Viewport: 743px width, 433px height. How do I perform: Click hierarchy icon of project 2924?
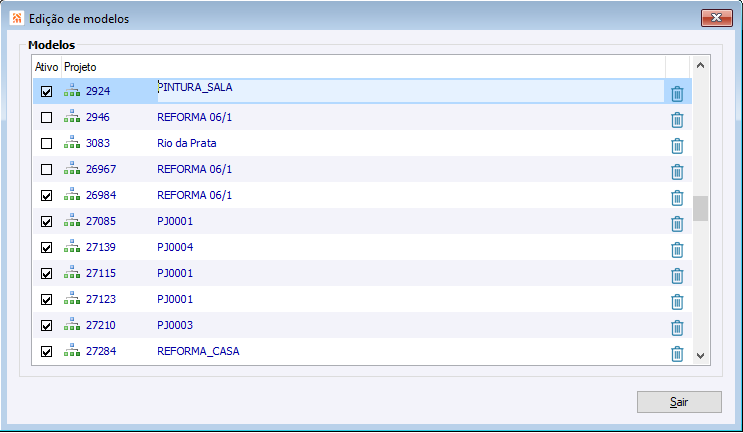click(72, 90)
